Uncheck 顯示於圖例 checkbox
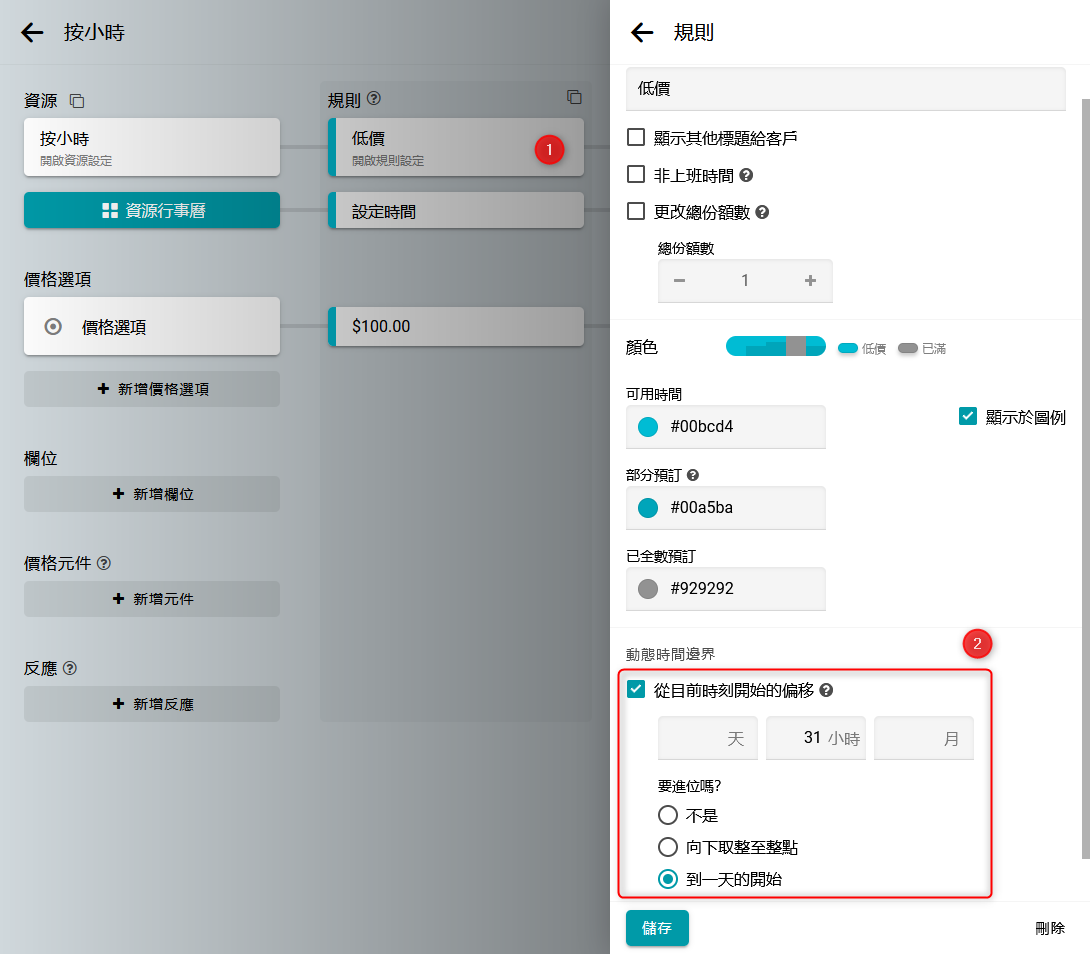Screen dimensions: 1090x954 point(967,417)
